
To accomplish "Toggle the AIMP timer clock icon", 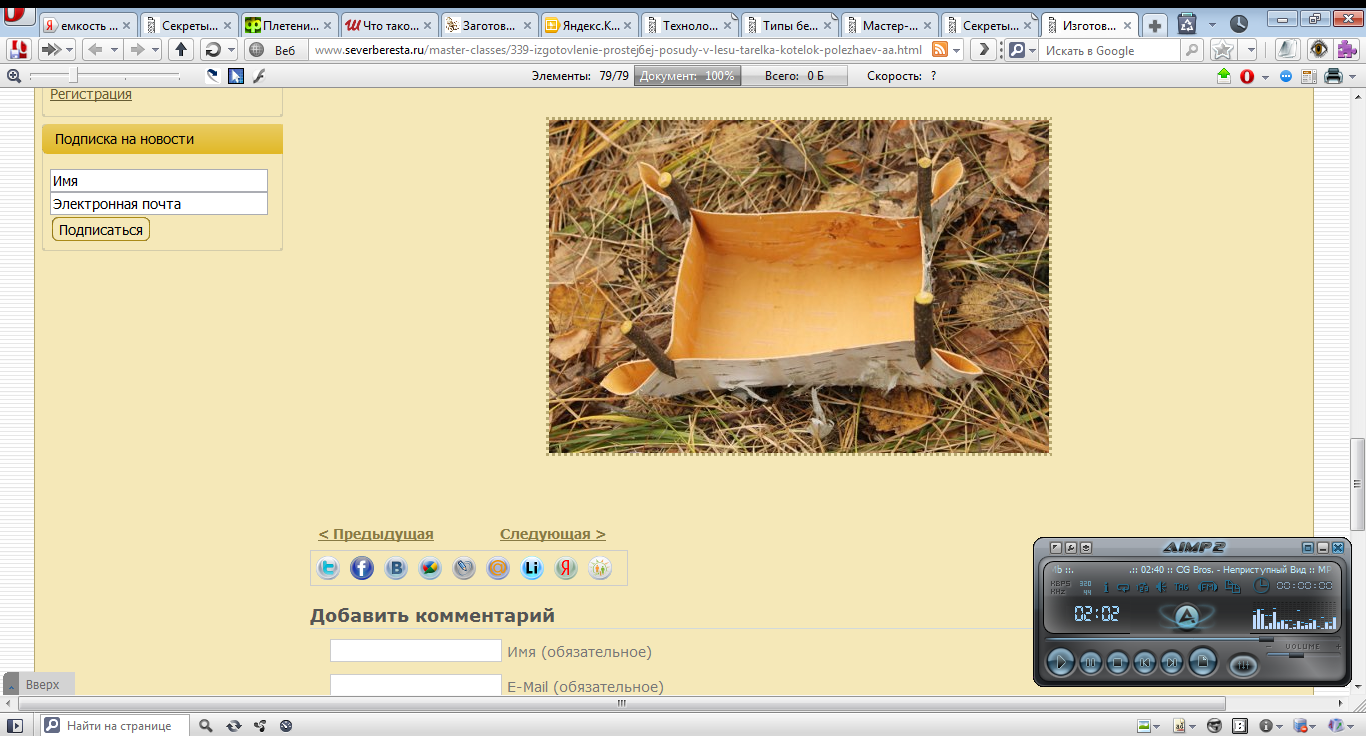I will tap(1261, 585).
